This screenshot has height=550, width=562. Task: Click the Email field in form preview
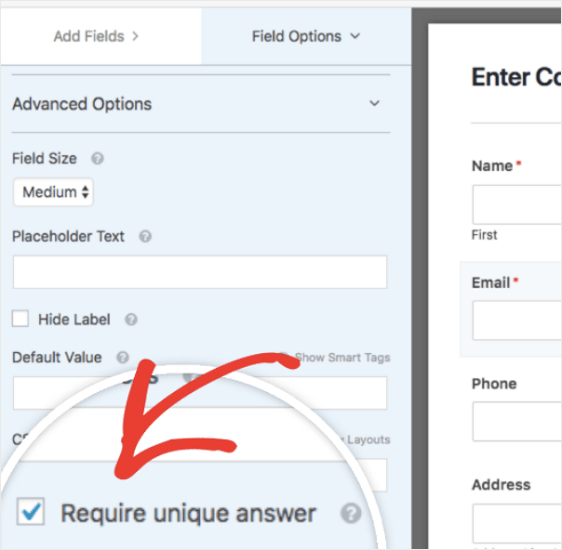point(517,320)
